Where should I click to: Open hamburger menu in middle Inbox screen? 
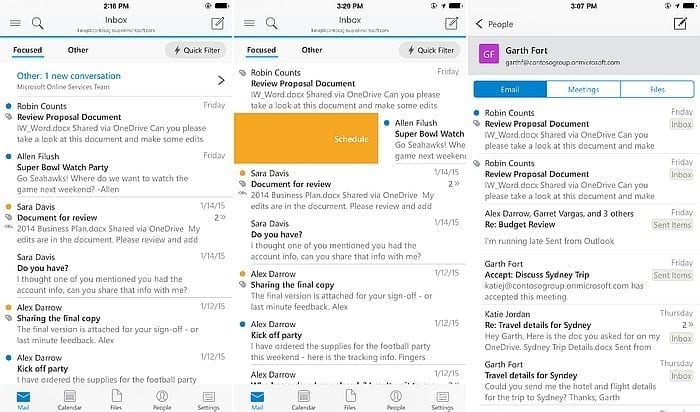[x=249, y=23]
